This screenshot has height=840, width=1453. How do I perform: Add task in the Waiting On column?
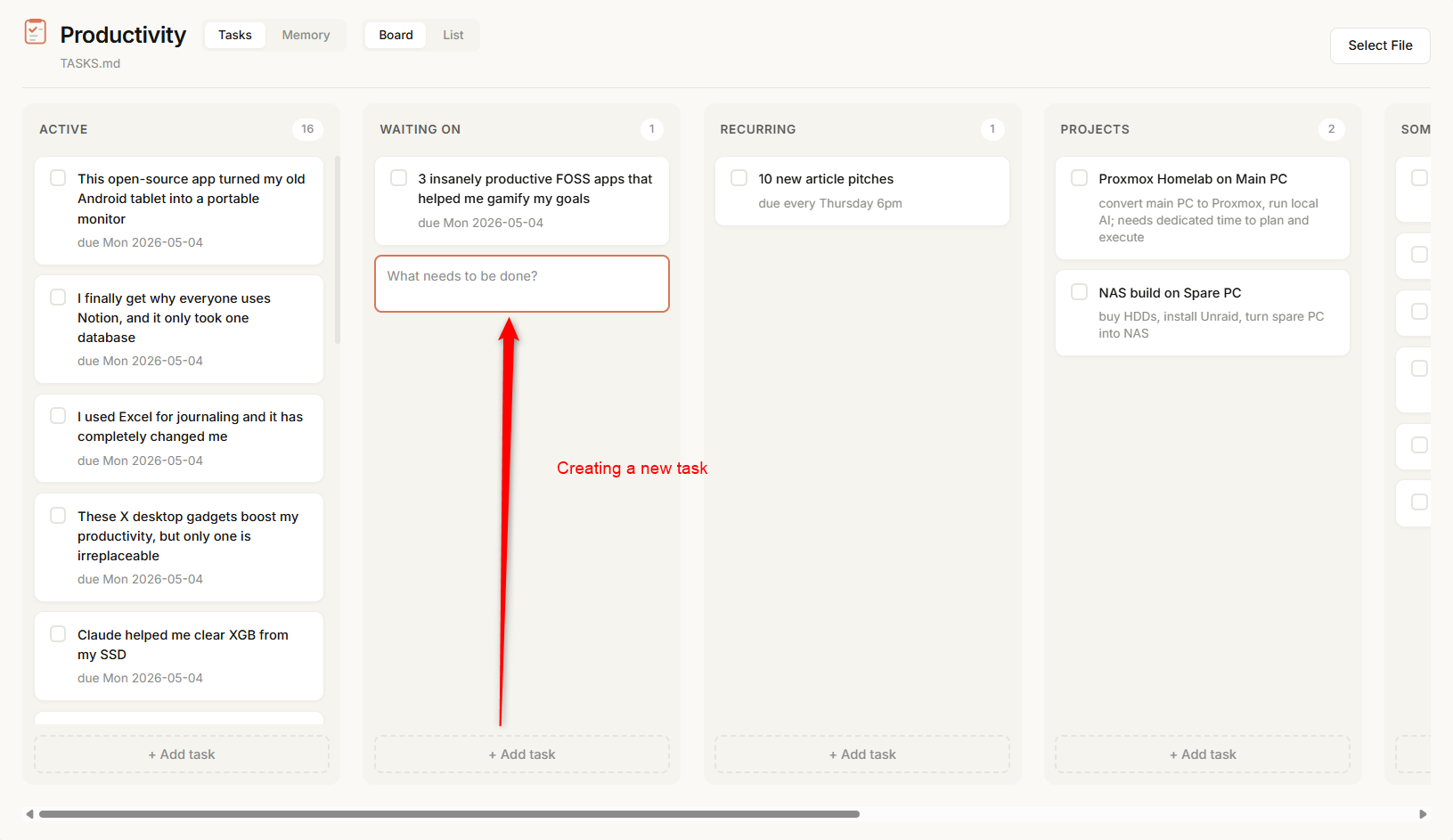coord(522,754)
